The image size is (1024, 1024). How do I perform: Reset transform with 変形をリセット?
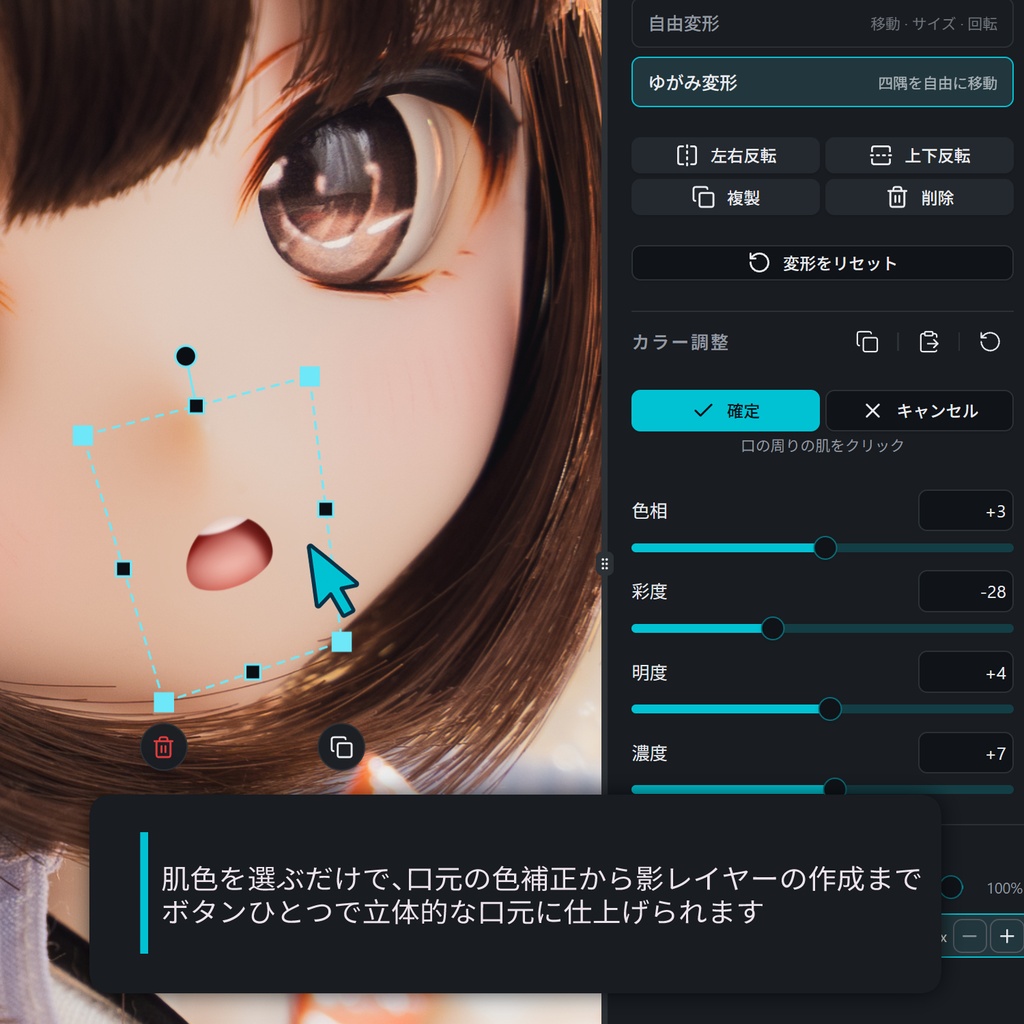[x=822, y=263]
